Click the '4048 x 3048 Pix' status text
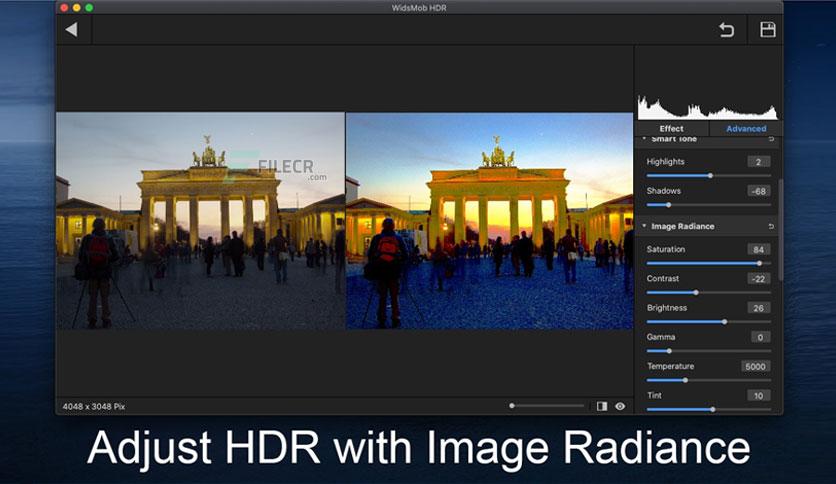Screen dimensions: 836x484 click(x=94, y=406)
